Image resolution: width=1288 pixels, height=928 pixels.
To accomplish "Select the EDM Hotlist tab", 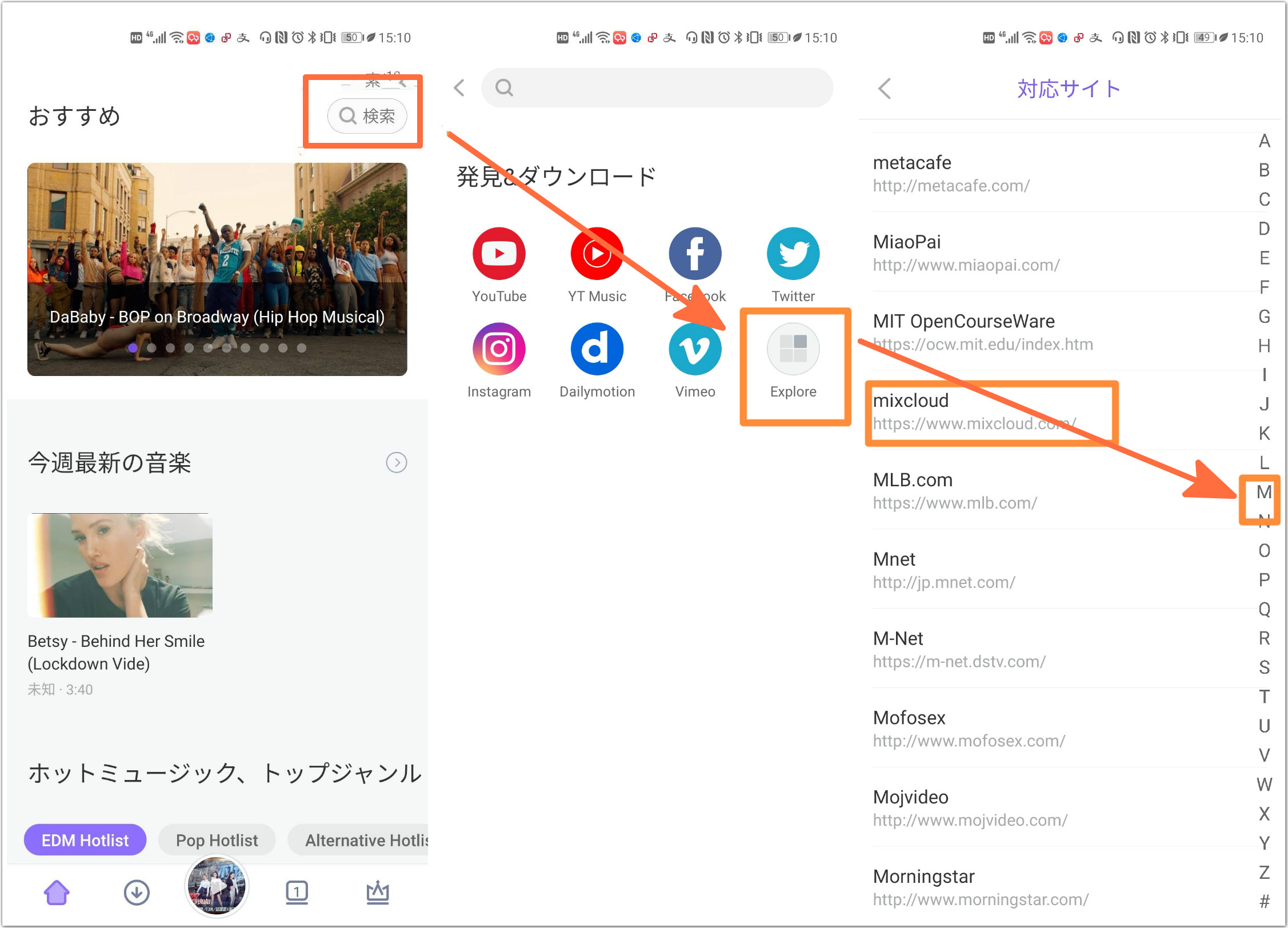I will pos(85,839).
